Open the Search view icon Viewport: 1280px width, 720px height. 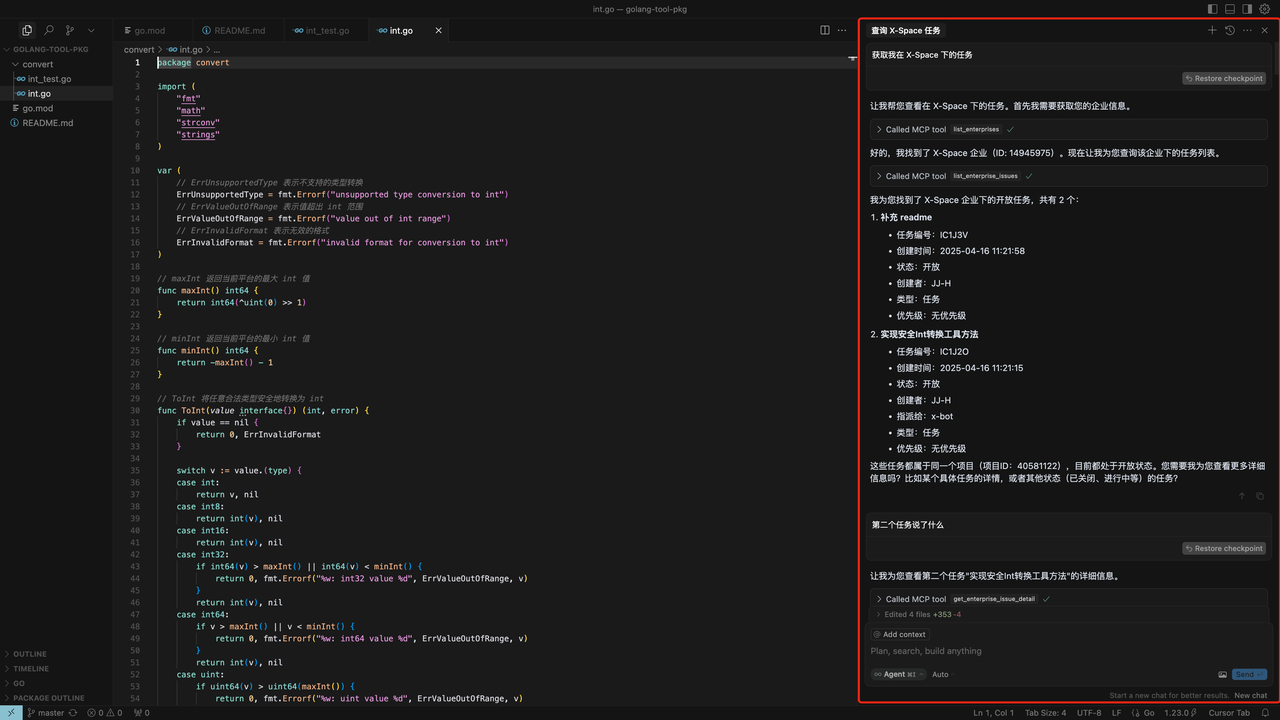49,31
